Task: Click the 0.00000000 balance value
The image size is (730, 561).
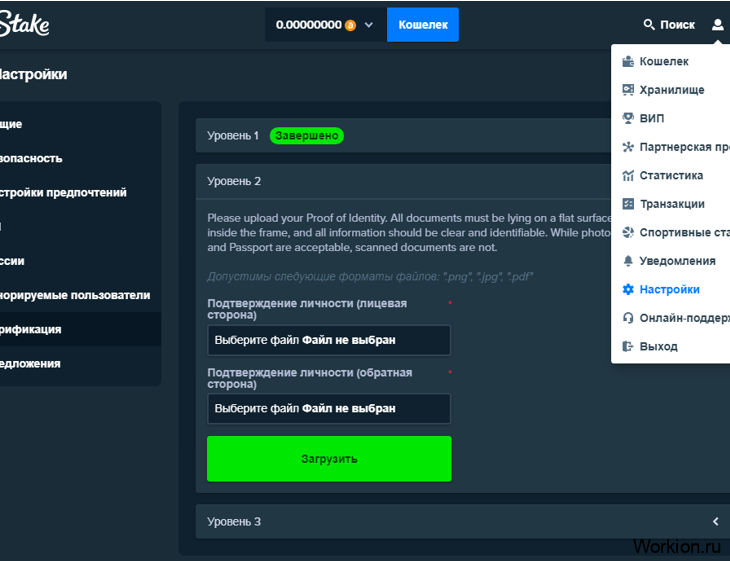Action: [309, 25]
